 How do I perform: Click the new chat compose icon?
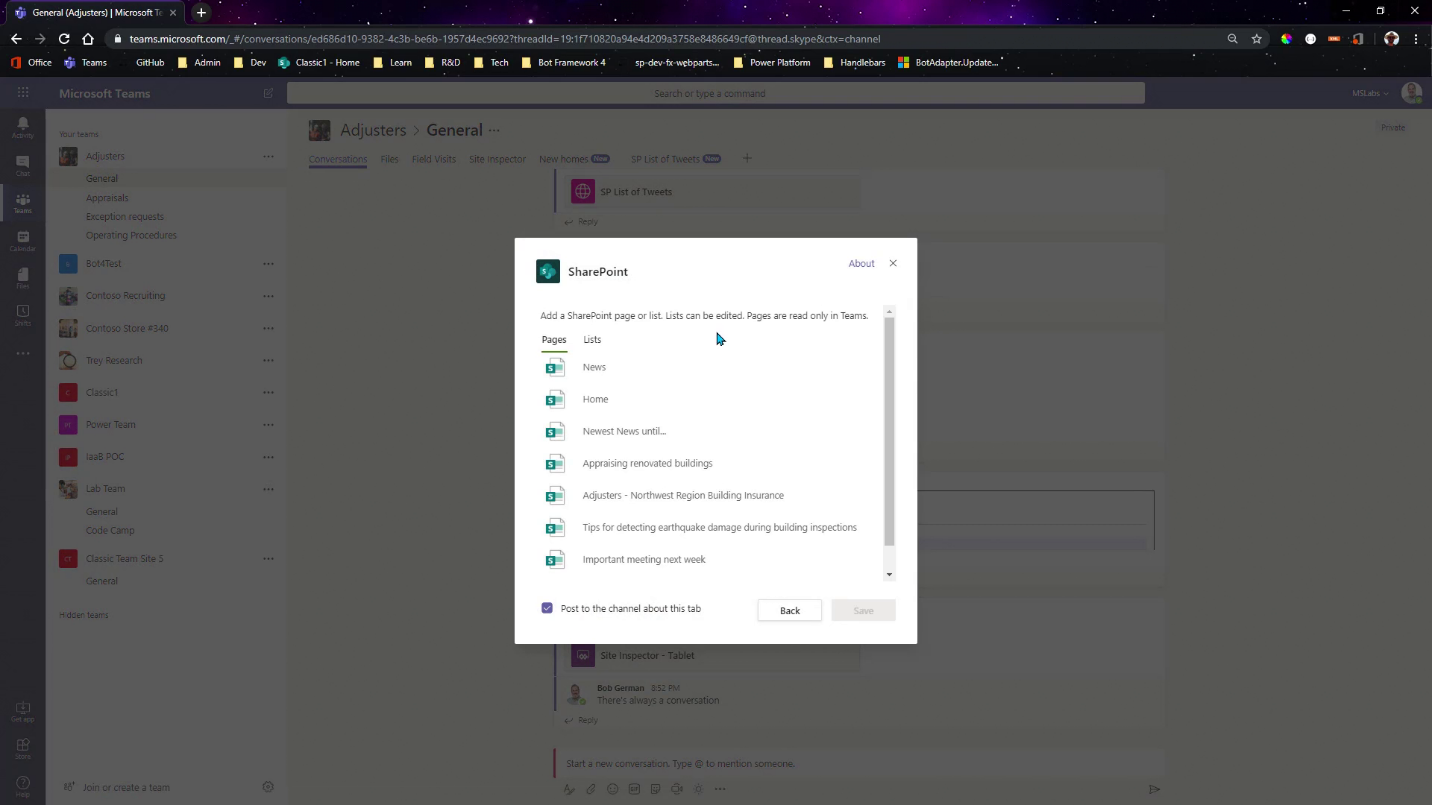click(x=268, y=93)
